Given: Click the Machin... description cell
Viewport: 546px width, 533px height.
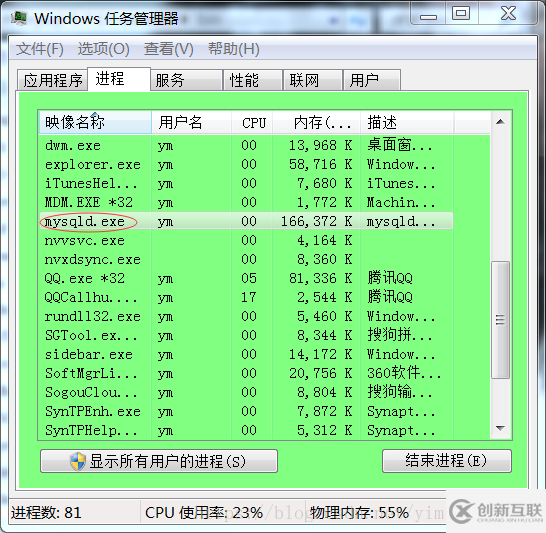Looking at the screenshot, I should (401, 202).
